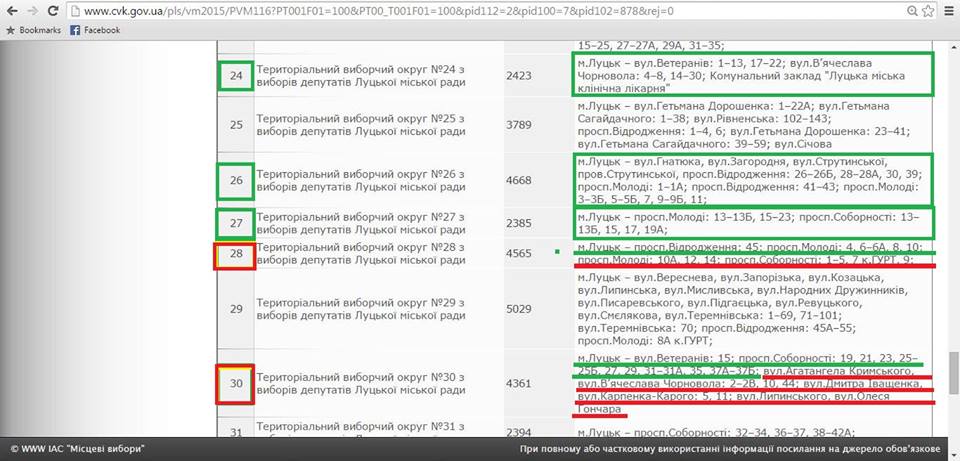Click the browser Back arrow
This screenshot has width=960, height=461.
[x=11, y=12]
